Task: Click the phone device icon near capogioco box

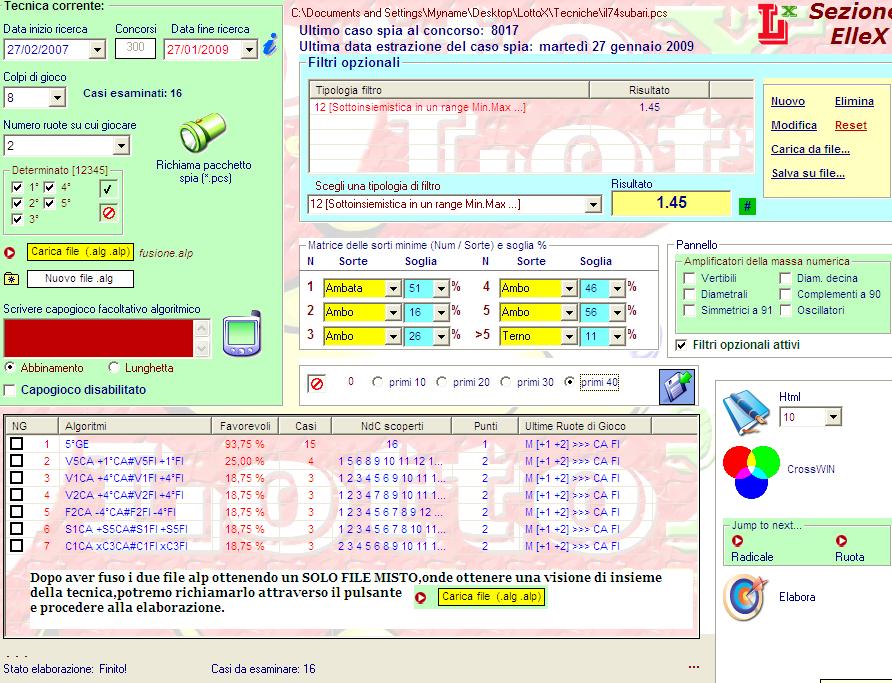Action: [242, 334]
